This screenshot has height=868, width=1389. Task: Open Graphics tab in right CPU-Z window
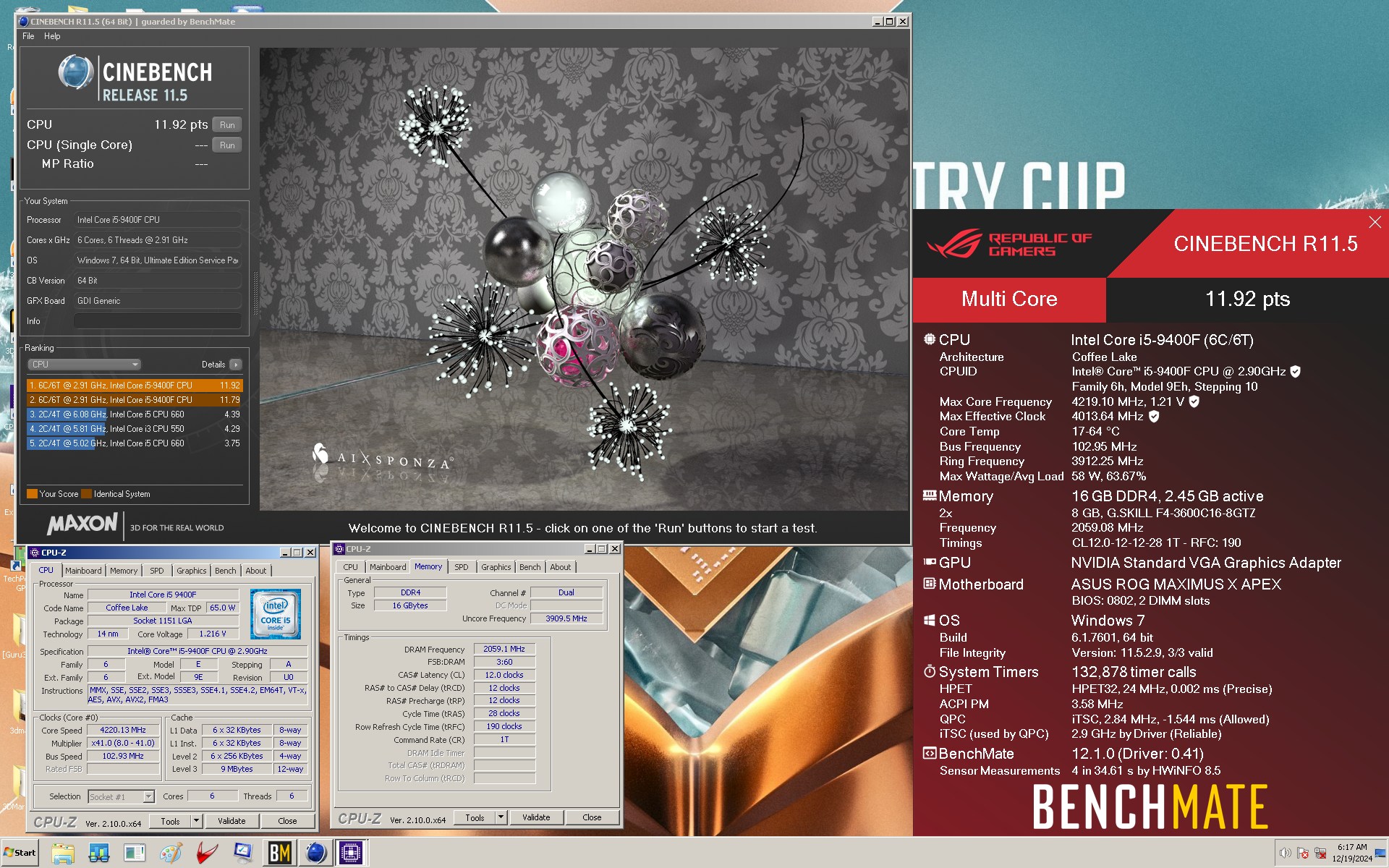[496, 567]
